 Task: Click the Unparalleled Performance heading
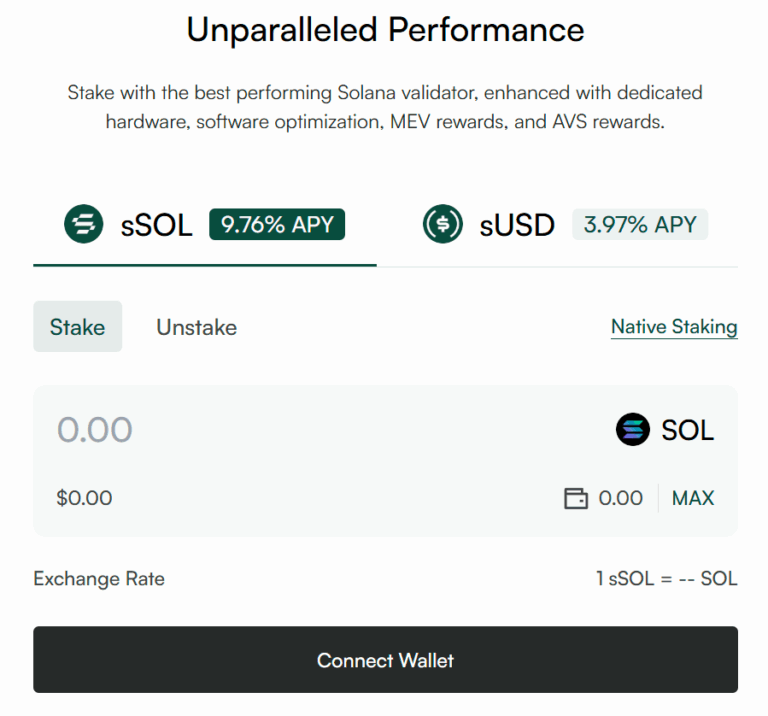point(385,30)
